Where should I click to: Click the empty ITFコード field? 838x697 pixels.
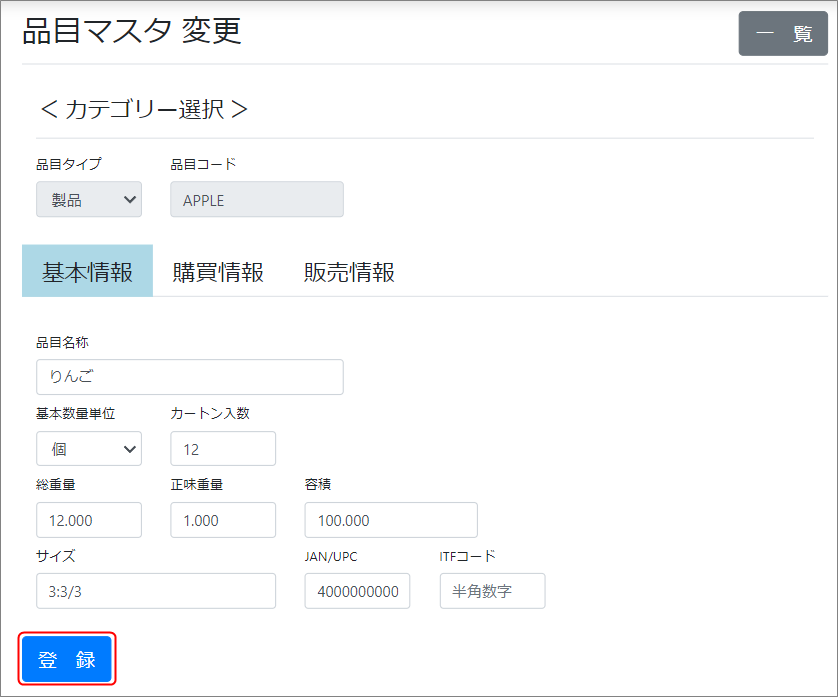492,591
